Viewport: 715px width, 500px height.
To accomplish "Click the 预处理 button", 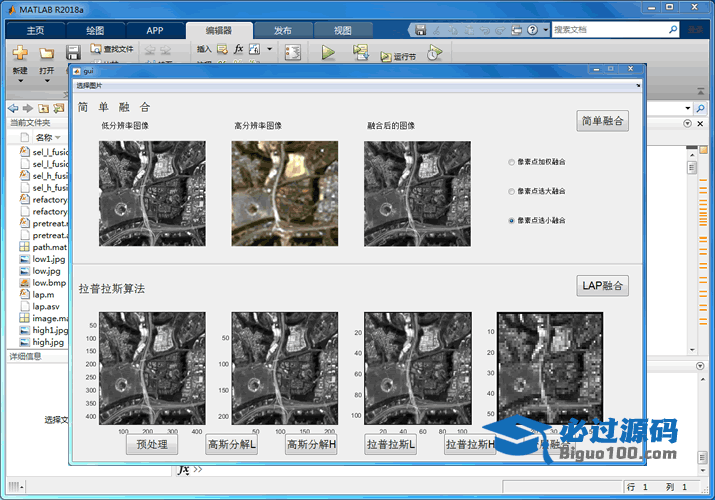I will 152,444.
